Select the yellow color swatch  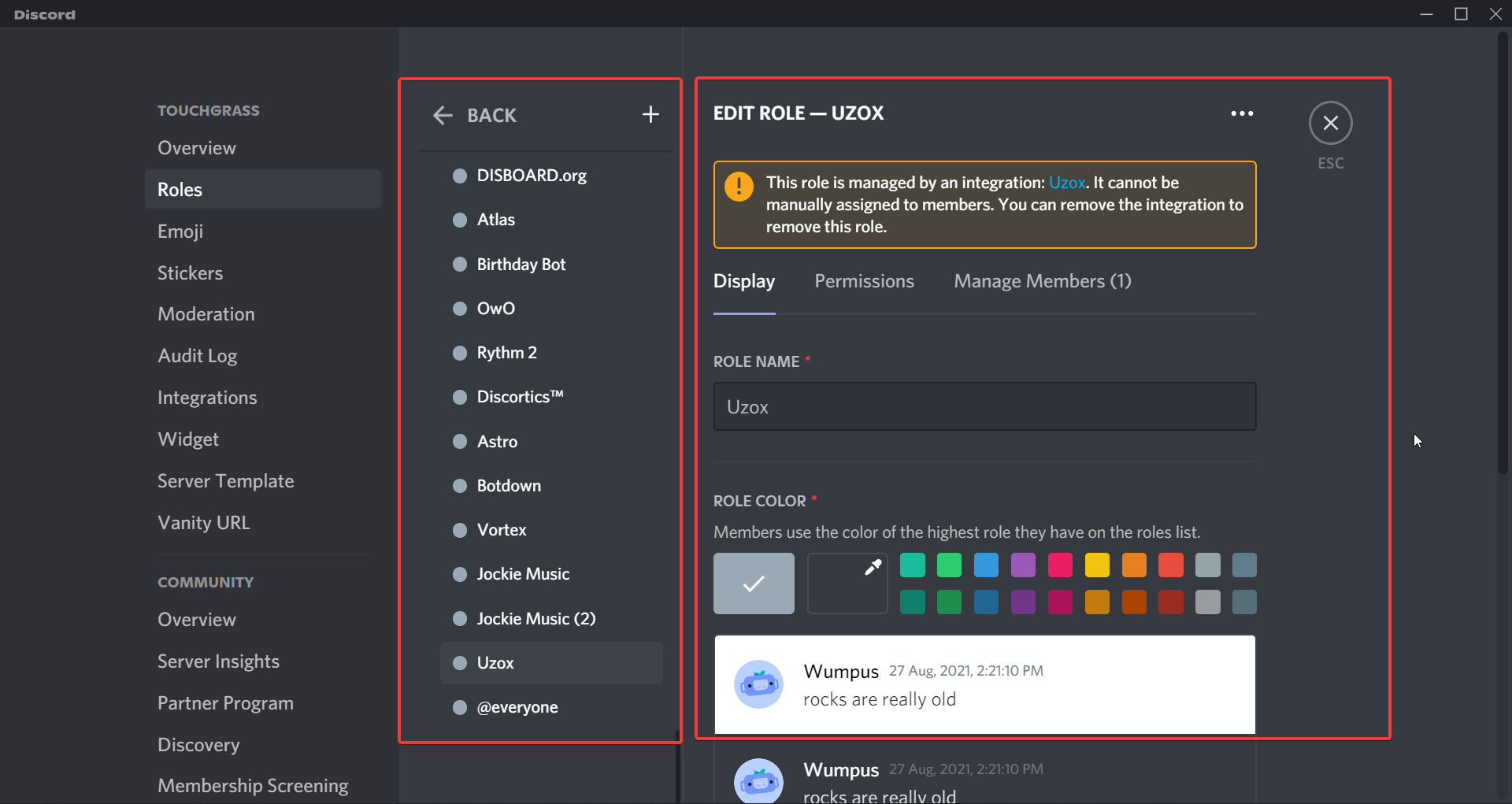pyautogui.click(x=1097, y=565)
